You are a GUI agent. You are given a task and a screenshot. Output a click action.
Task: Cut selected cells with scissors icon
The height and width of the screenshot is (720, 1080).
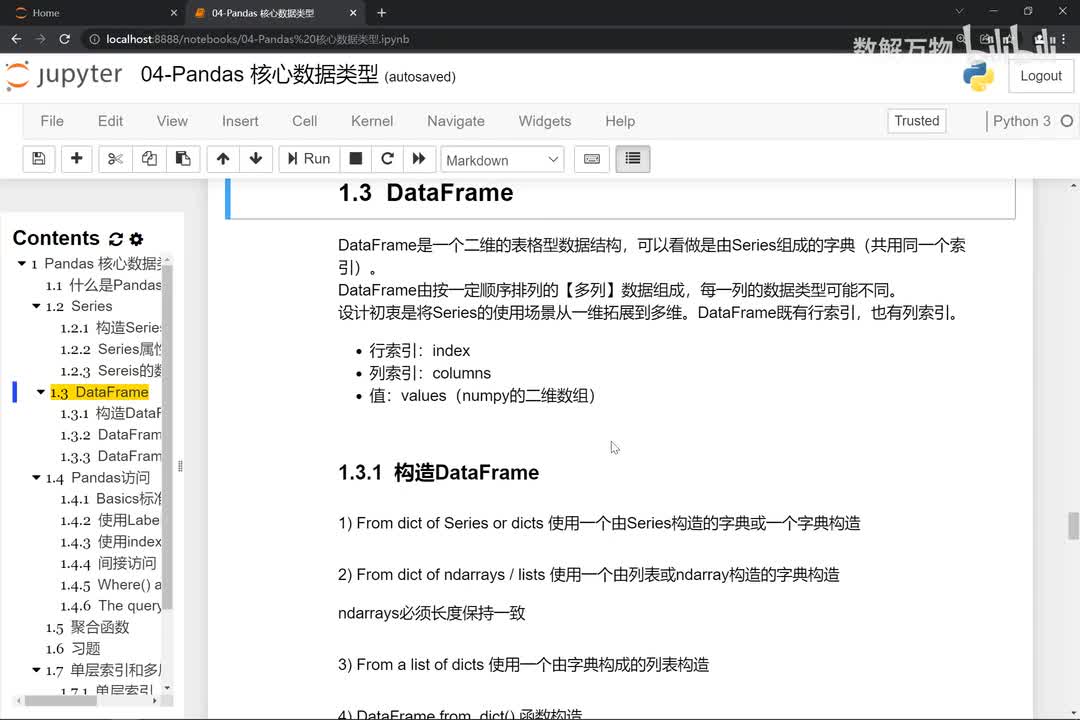[x=115, y=159]
